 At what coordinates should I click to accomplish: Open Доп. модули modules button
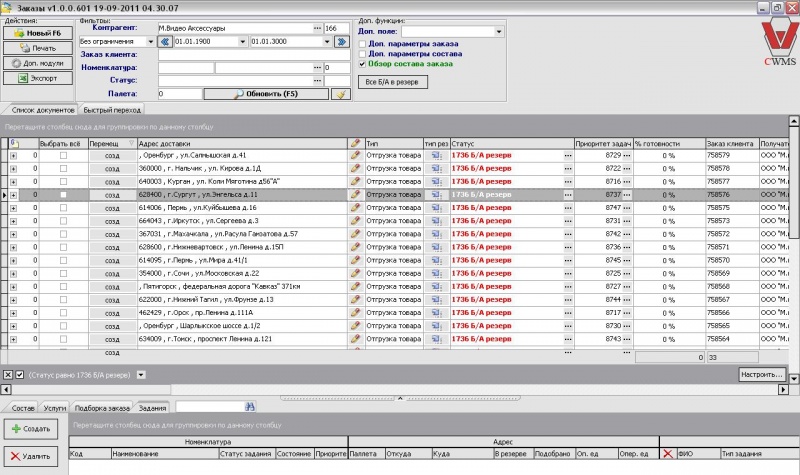coord(36,63)
